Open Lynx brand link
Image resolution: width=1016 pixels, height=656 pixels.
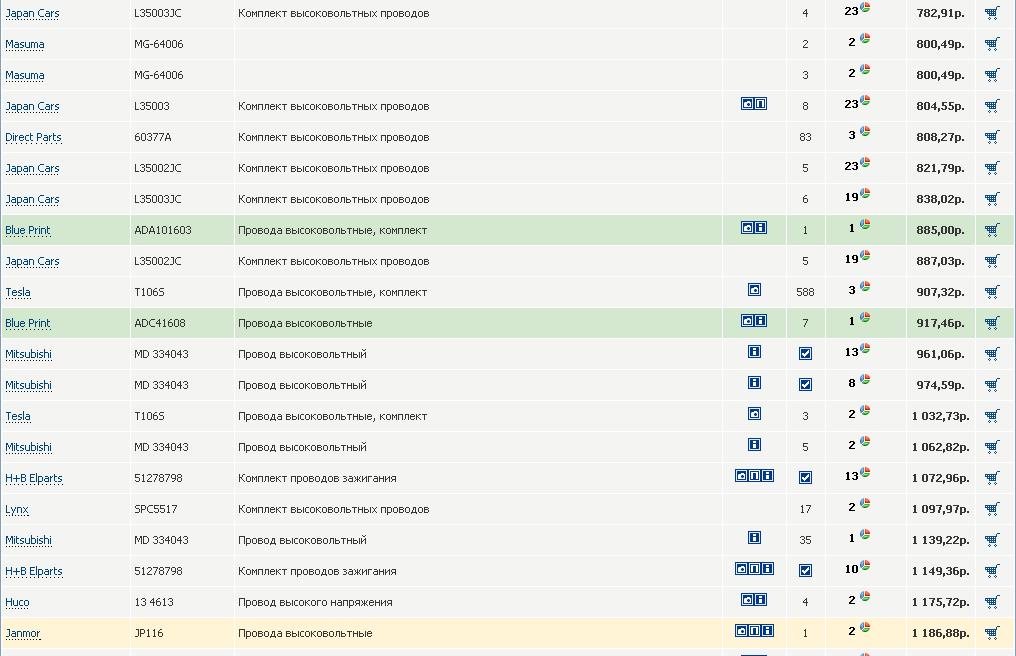tap(17, 510)
